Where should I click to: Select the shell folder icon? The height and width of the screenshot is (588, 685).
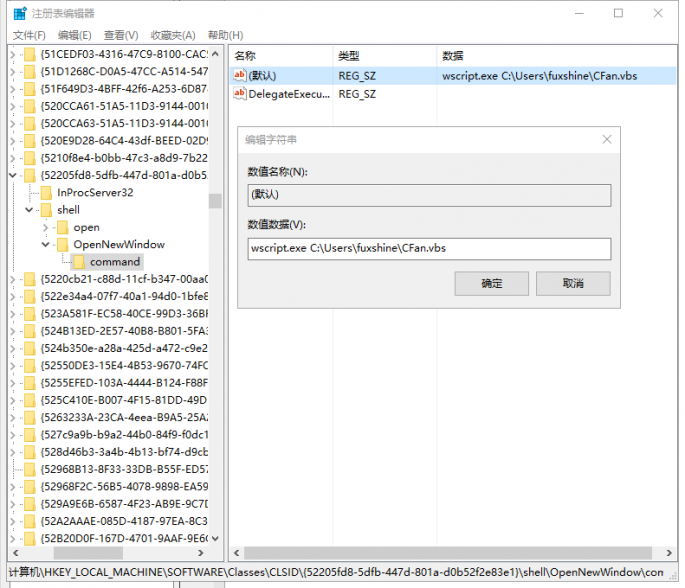46,210
